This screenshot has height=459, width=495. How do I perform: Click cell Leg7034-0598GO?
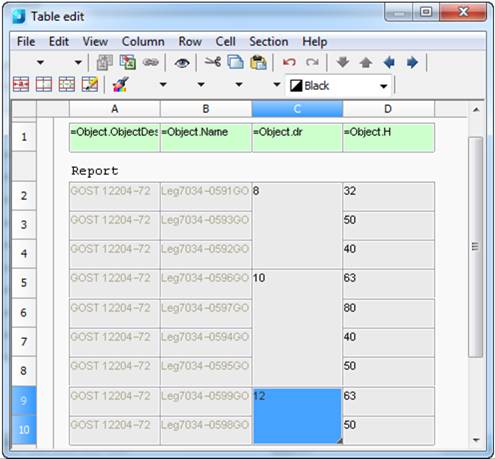[206, 430]
